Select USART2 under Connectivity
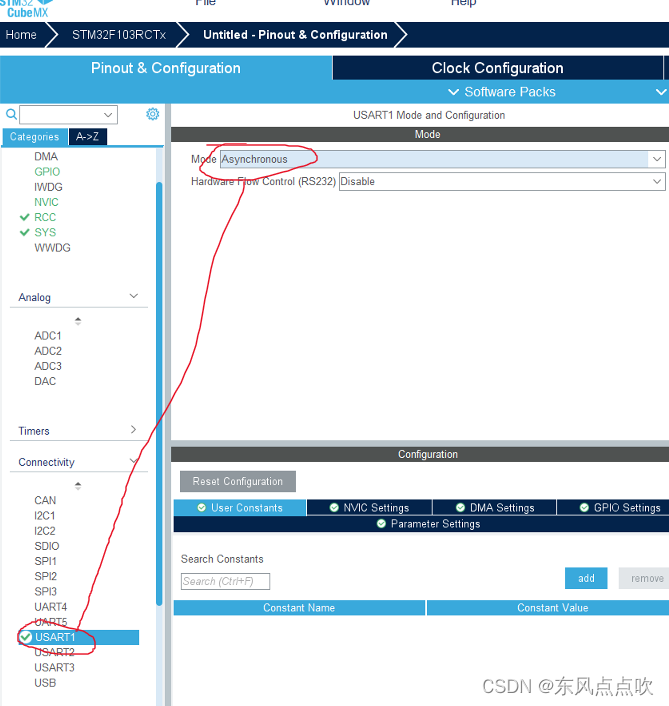Image resolution: width=669 pixels, height=706 pixels. point(54,652)
